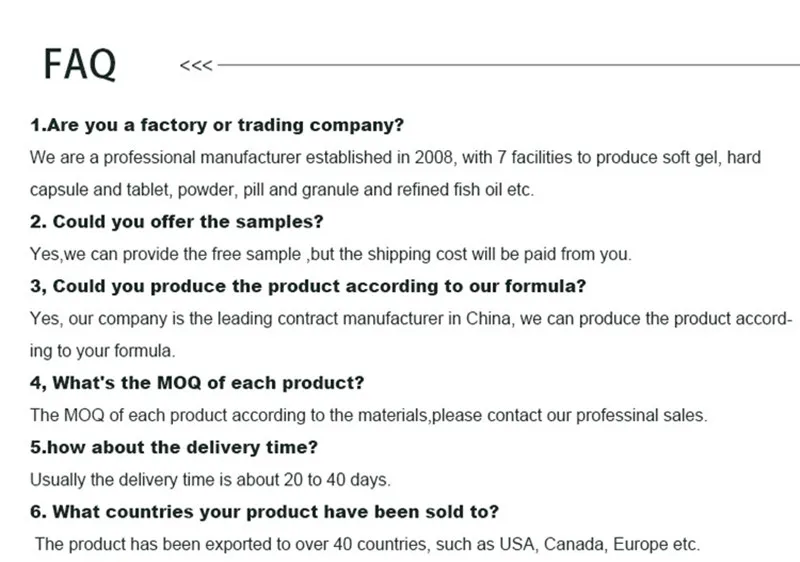Click the line mentioning refined fish oil
Viewport: 800px width, 562px height.
[282, 190]
